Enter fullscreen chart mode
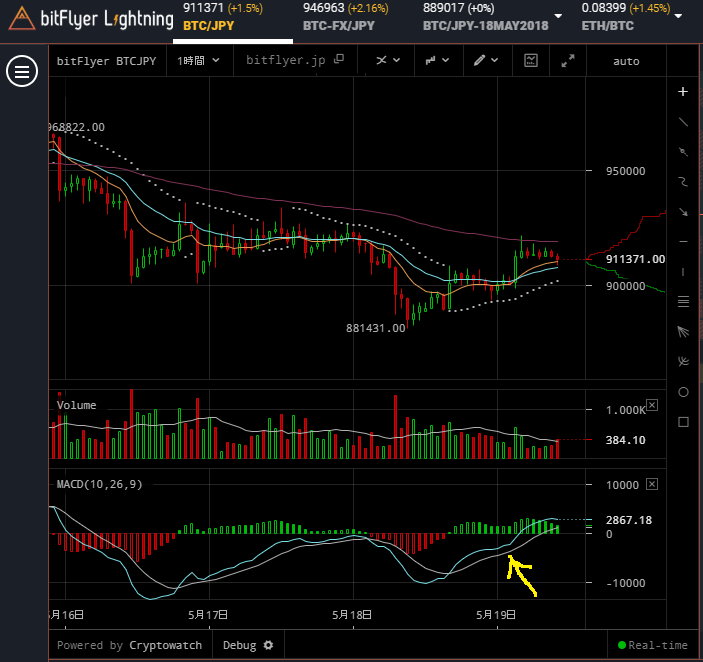Screen dimensions: 703x662 coord(568,61)
